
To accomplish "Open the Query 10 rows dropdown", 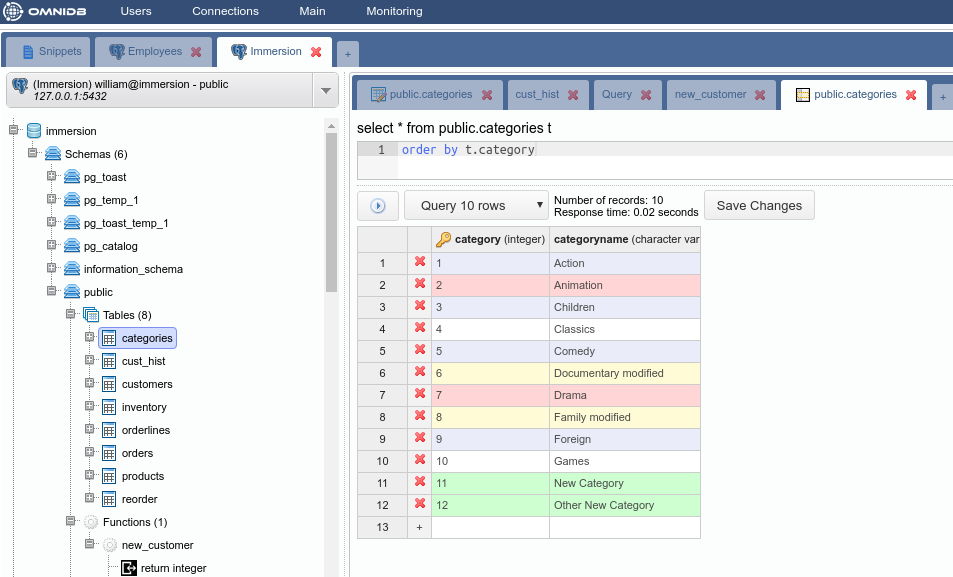I will coord(477,206).
